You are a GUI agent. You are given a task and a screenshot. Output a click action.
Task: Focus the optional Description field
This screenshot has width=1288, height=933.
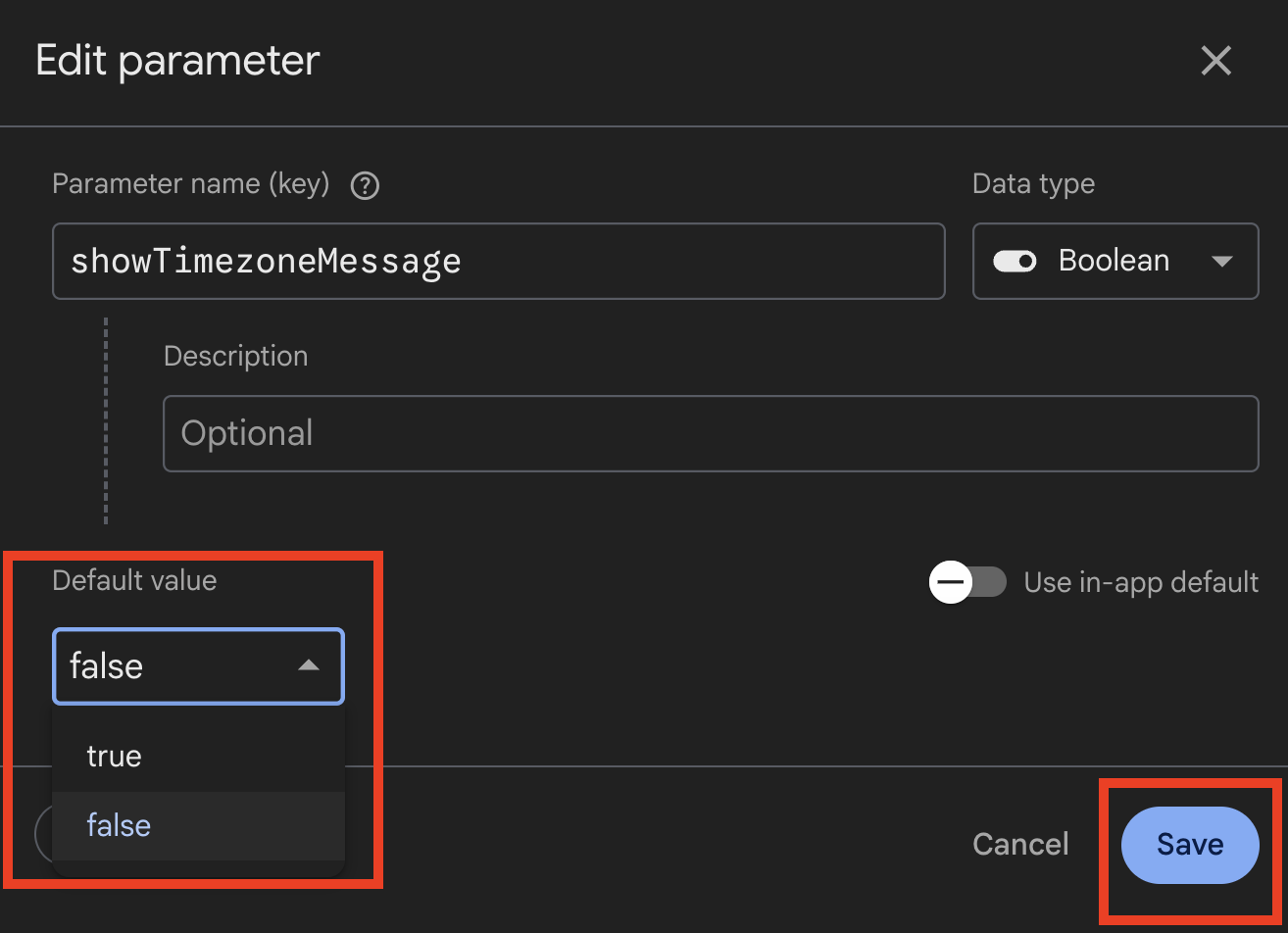tap(710, 433)
